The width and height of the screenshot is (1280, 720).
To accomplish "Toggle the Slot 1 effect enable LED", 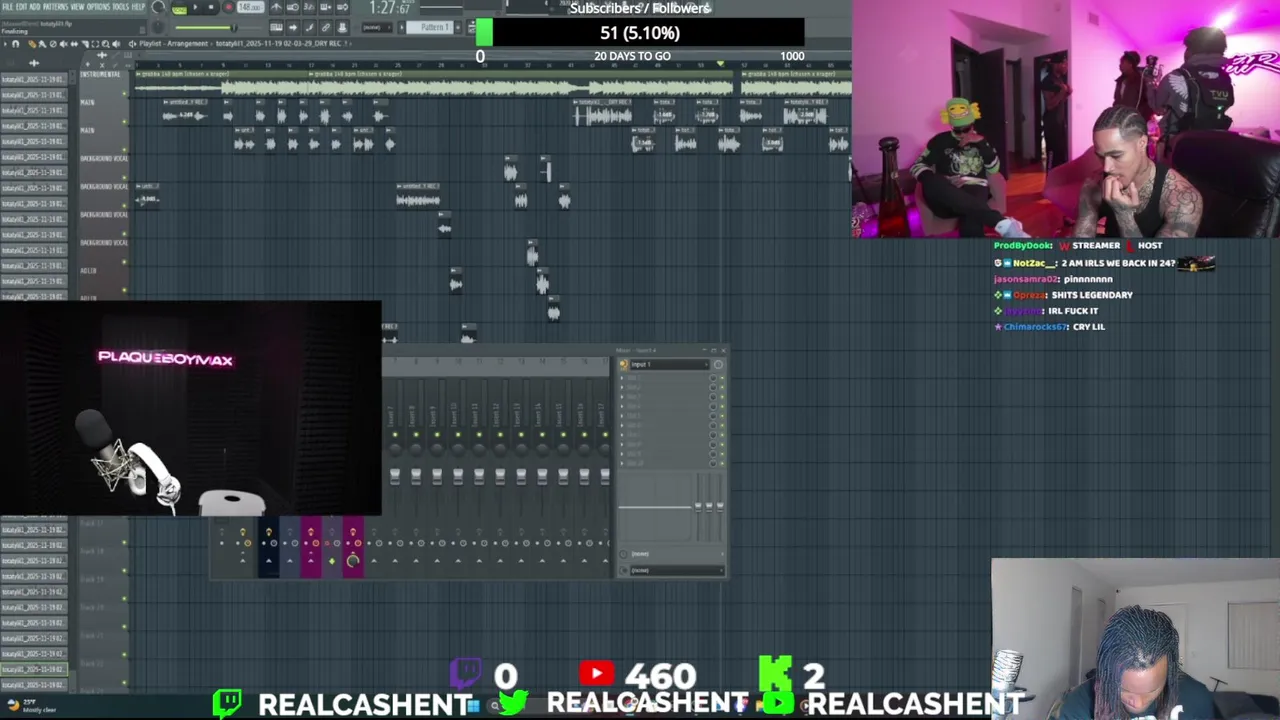I will click(722, 378).
